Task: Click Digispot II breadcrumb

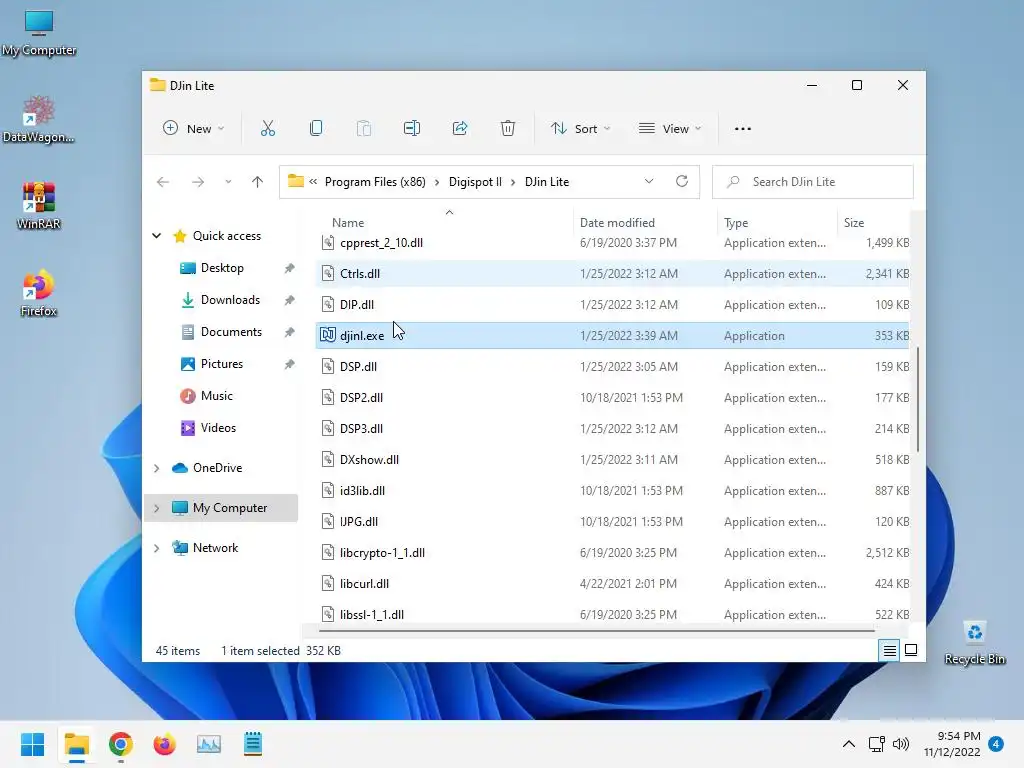Action: 475,182
